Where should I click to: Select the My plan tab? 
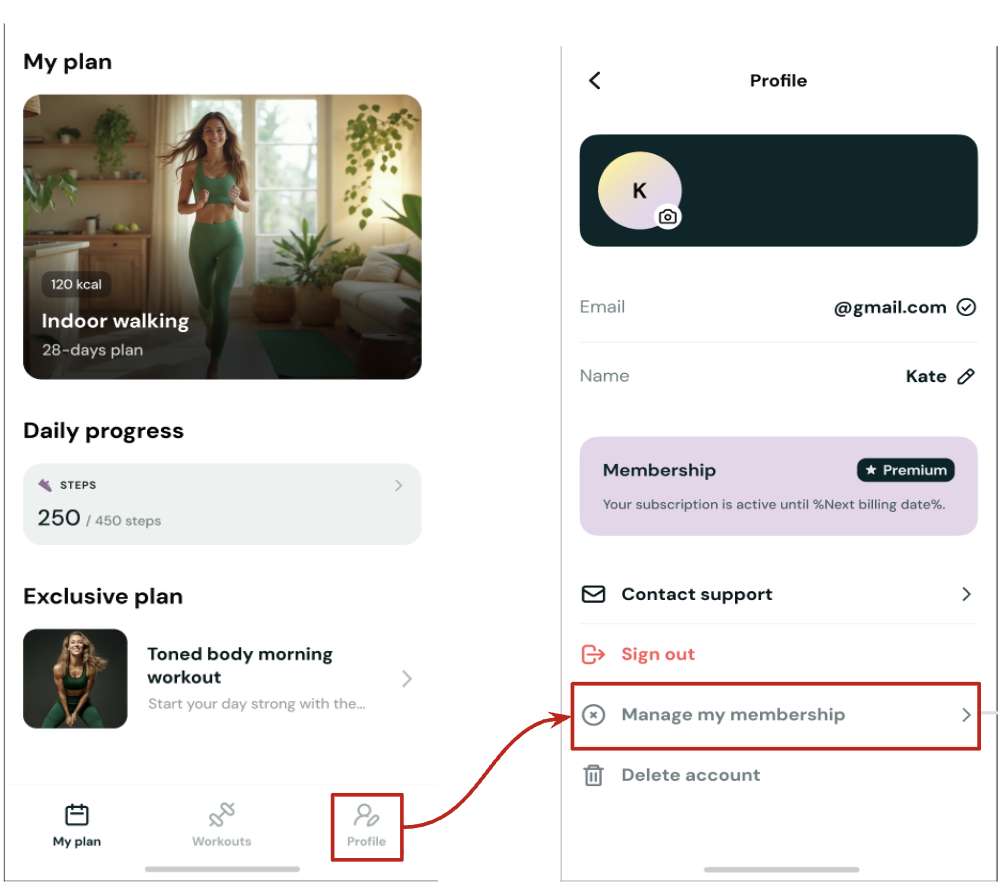pyautogui.click(x=77, y=824)
